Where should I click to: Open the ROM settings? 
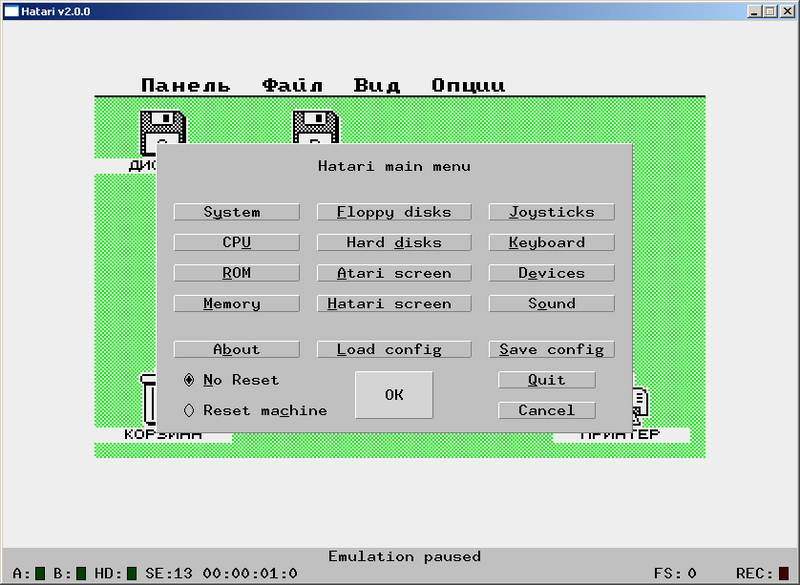click(236, 273)
